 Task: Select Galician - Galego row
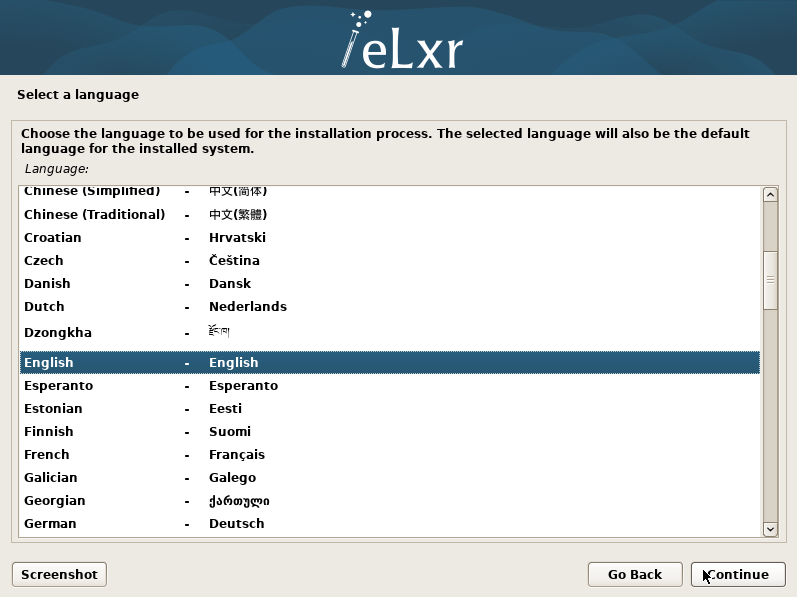(390, 478)
